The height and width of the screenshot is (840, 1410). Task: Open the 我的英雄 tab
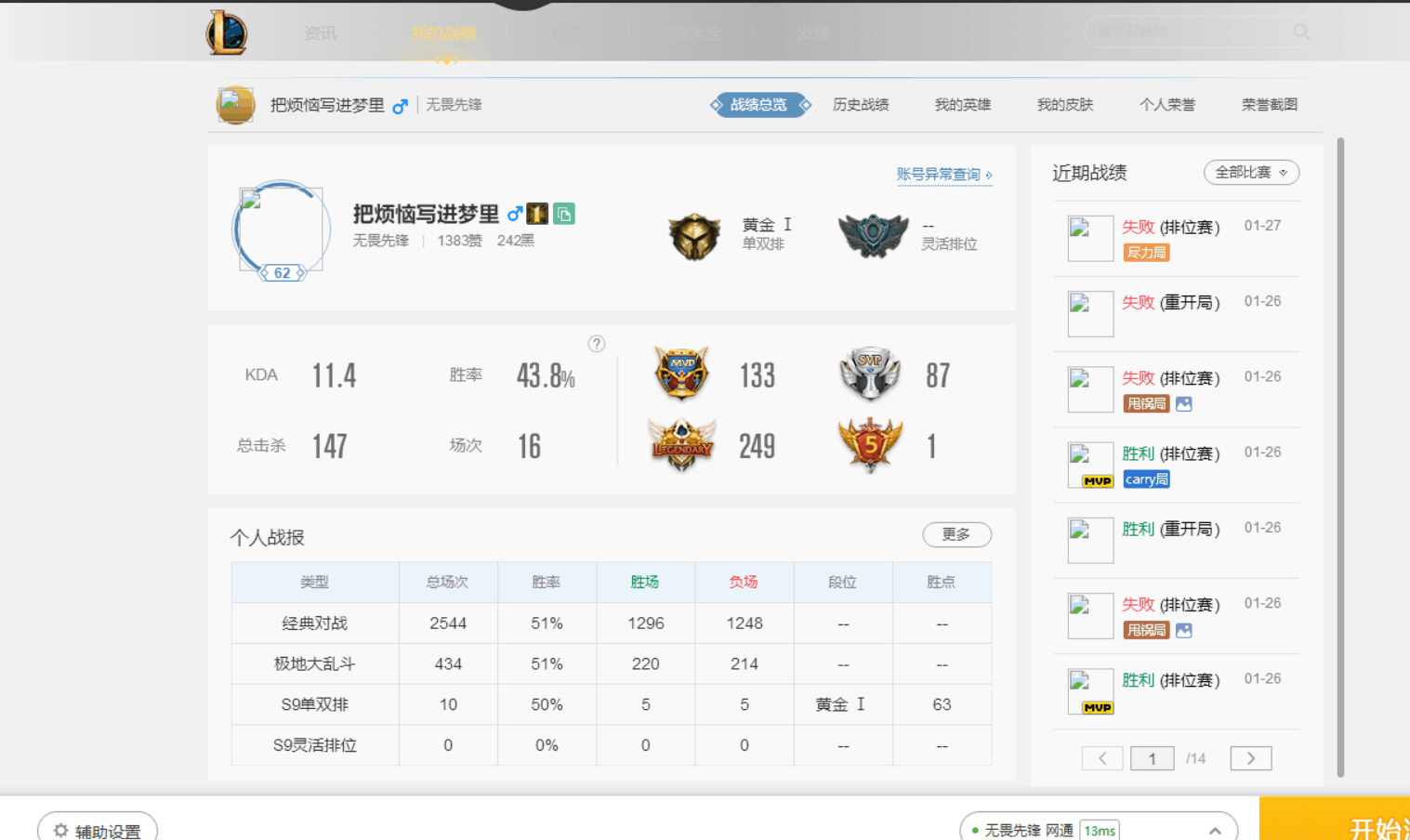963,105
